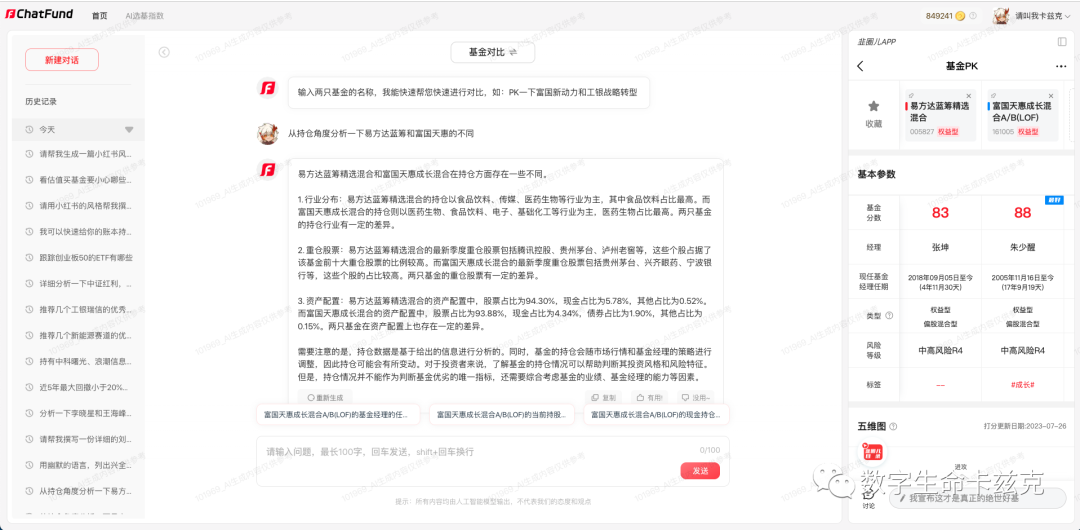
Task: Send the message with 发送
Action: click(700, 471)
